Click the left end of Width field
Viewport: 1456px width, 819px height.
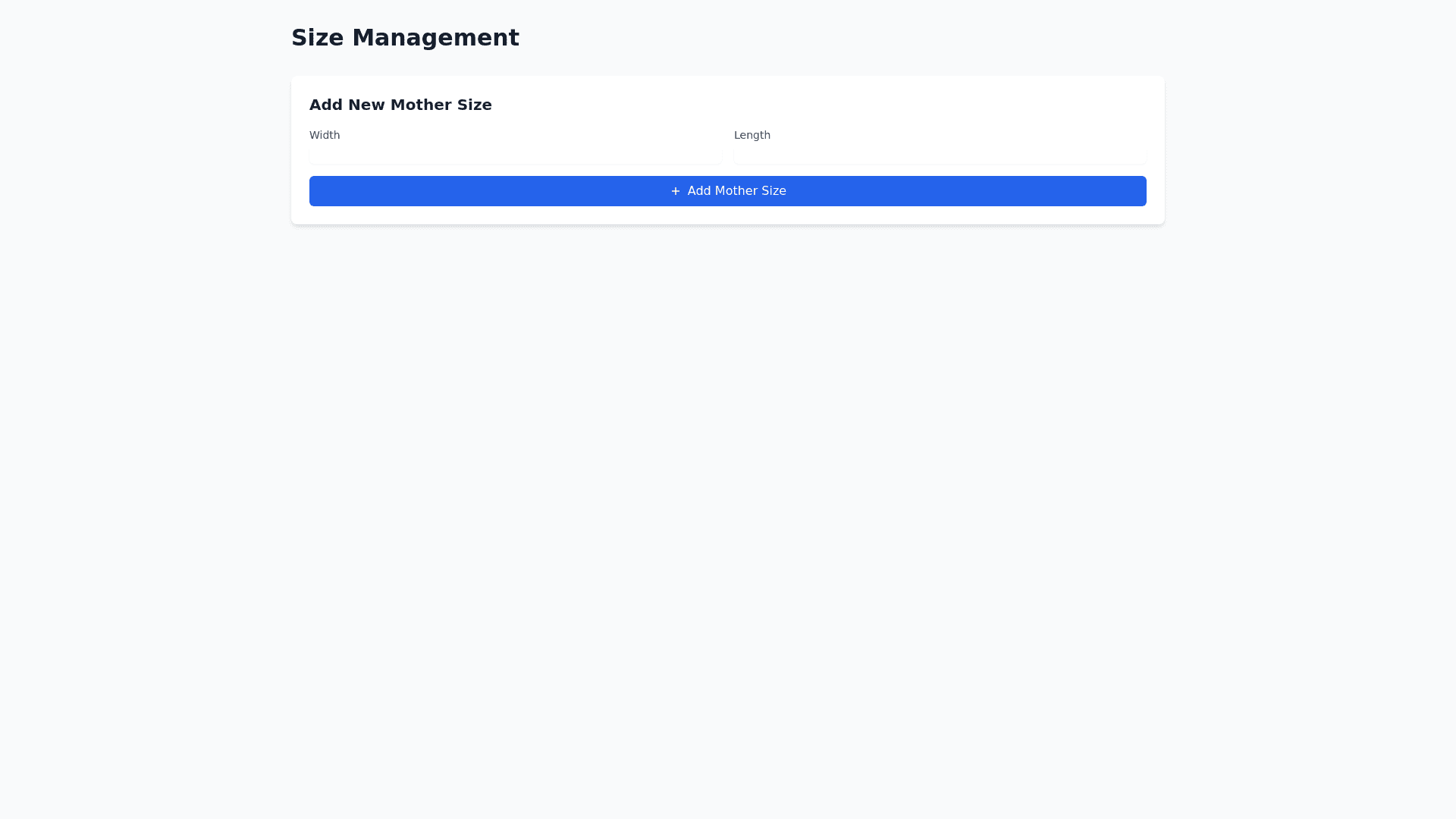(x=320, y=155)
